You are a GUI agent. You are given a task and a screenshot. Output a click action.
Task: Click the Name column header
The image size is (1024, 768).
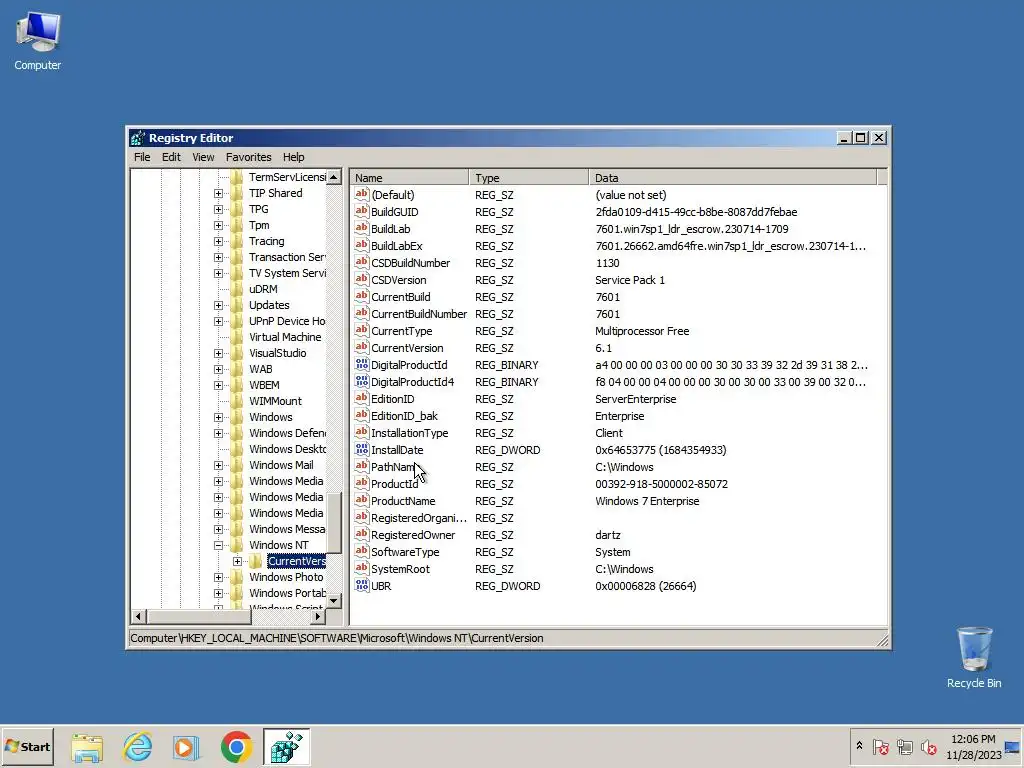[x=409, y=178]
